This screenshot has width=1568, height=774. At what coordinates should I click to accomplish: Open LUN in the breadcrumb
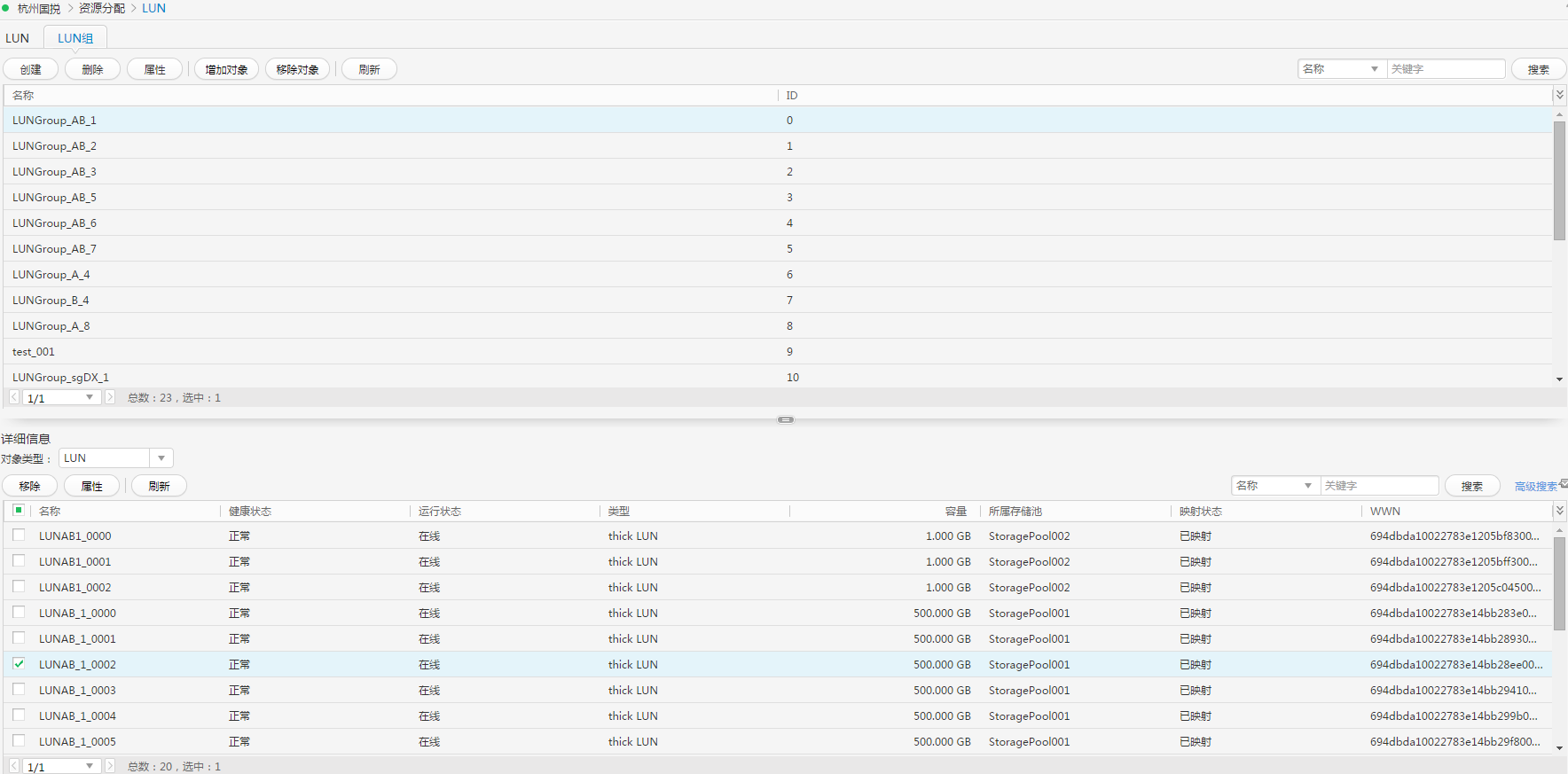point(153,8)
